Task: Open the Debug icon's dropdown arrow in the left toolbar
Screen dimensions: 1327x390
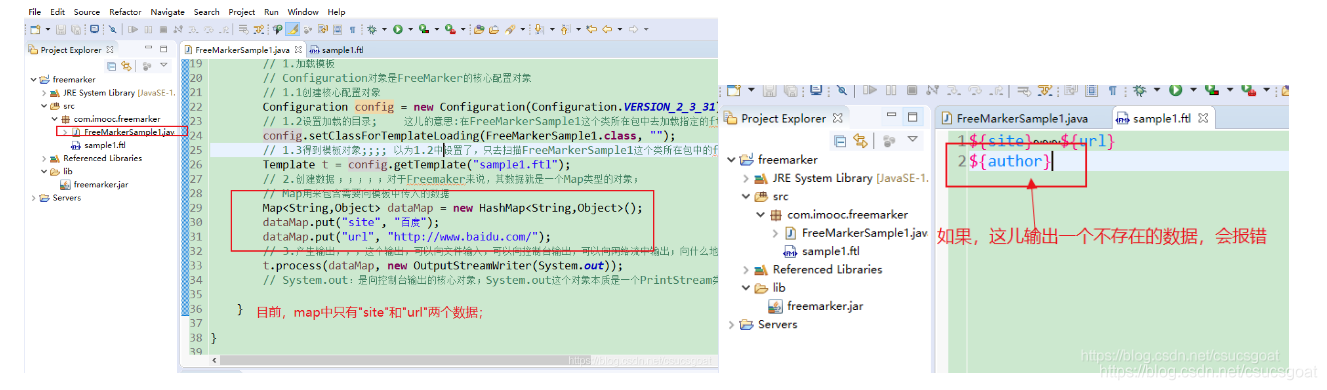Action: [384, 29]
